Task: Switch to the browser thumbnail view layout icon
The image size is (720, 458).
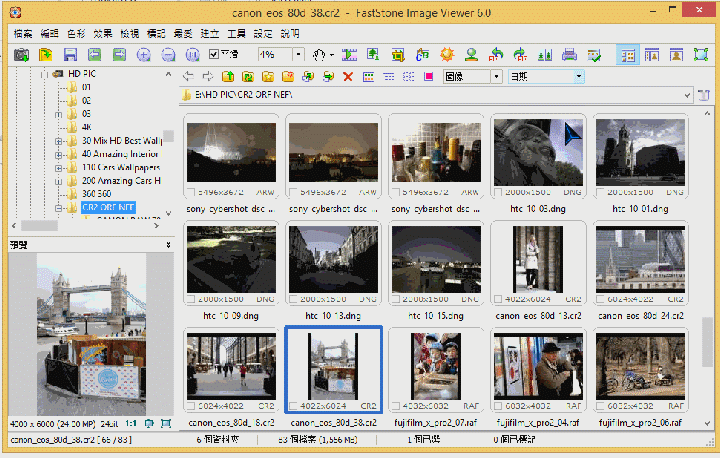Action: point(628,55)
